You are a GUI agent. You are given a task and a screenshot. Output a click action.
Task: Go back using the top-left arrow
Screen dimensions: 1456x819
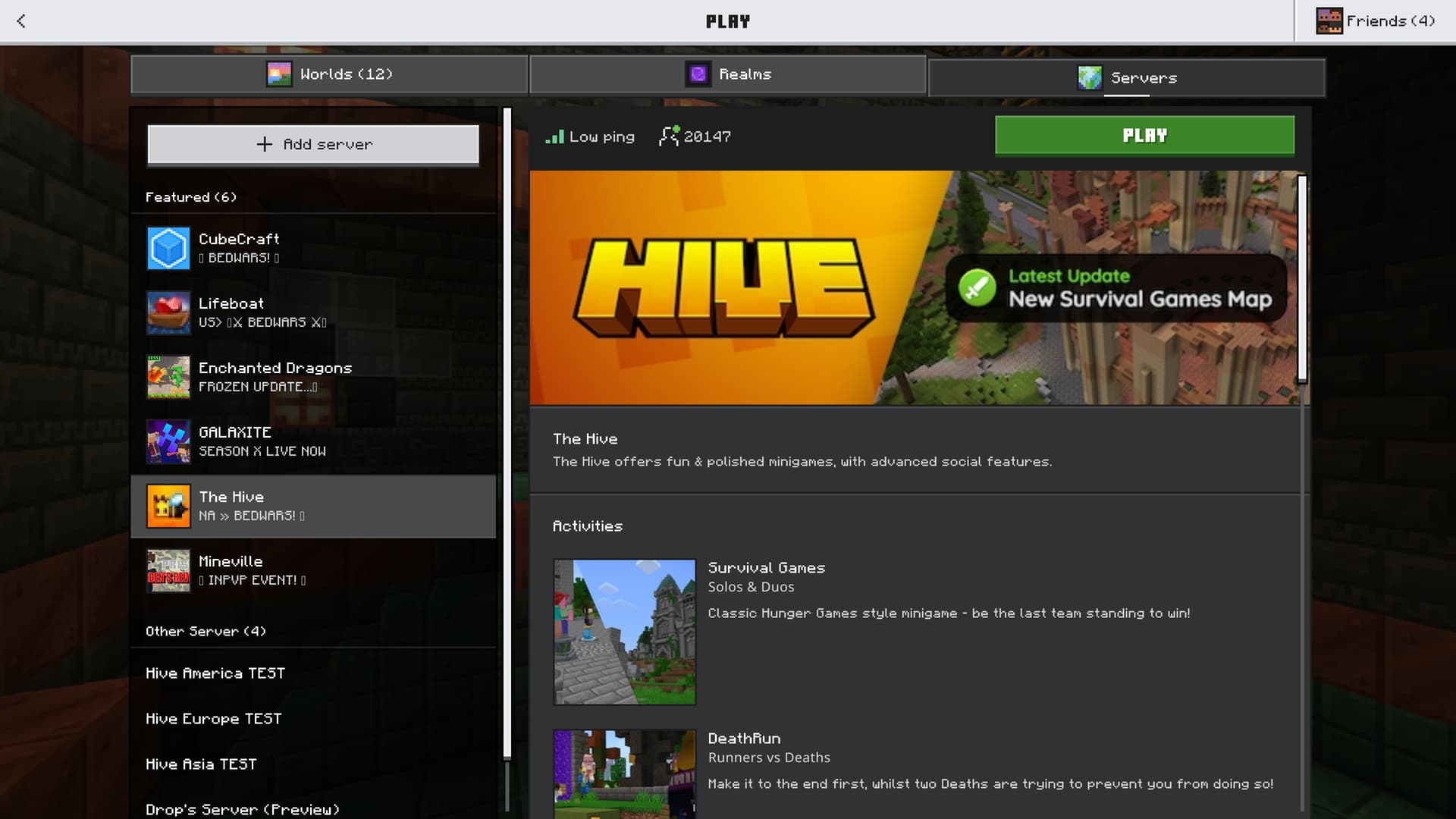point(21,21)
